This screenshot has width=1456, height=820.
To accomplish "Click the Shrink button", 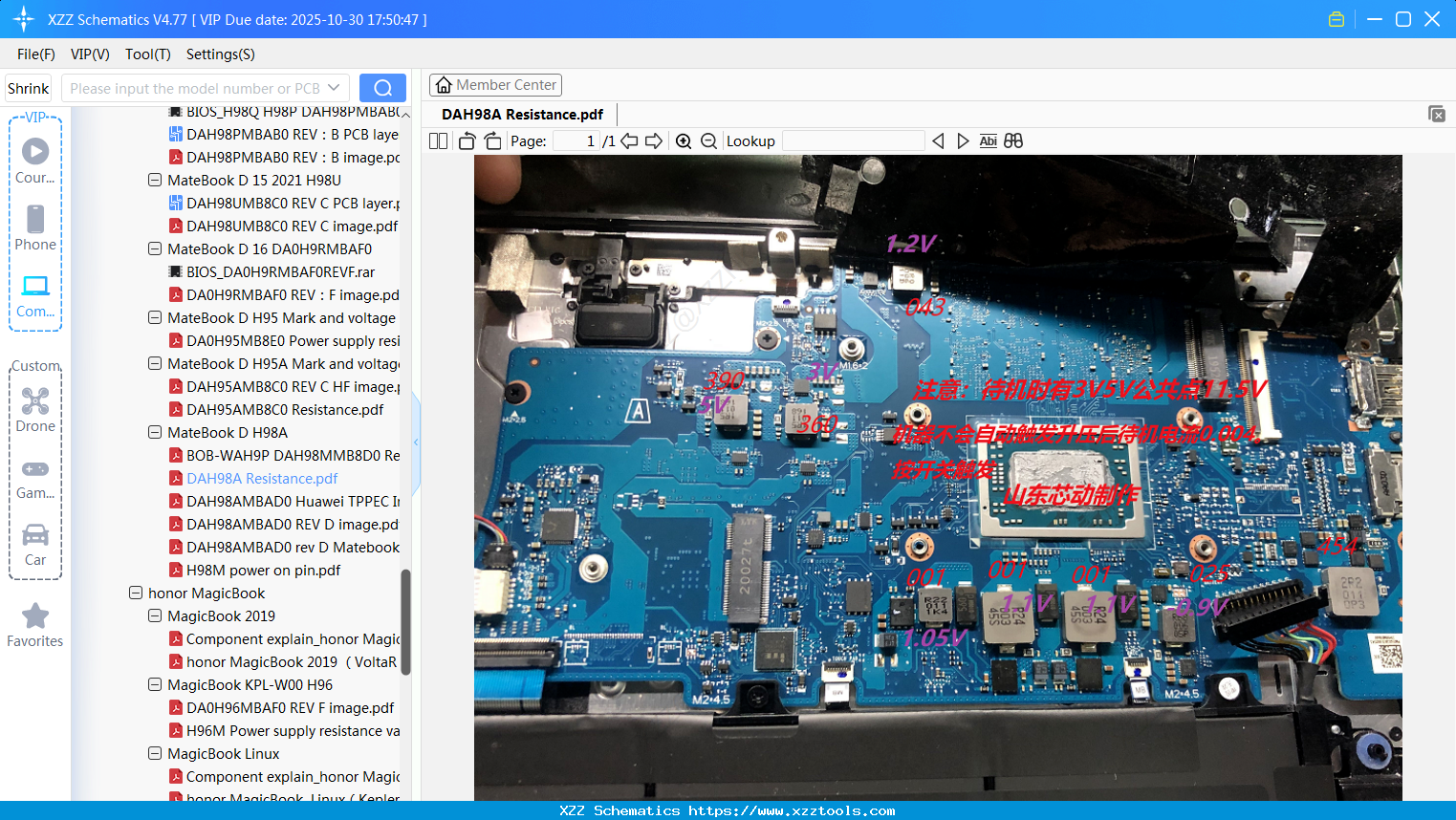I will 29,88.
